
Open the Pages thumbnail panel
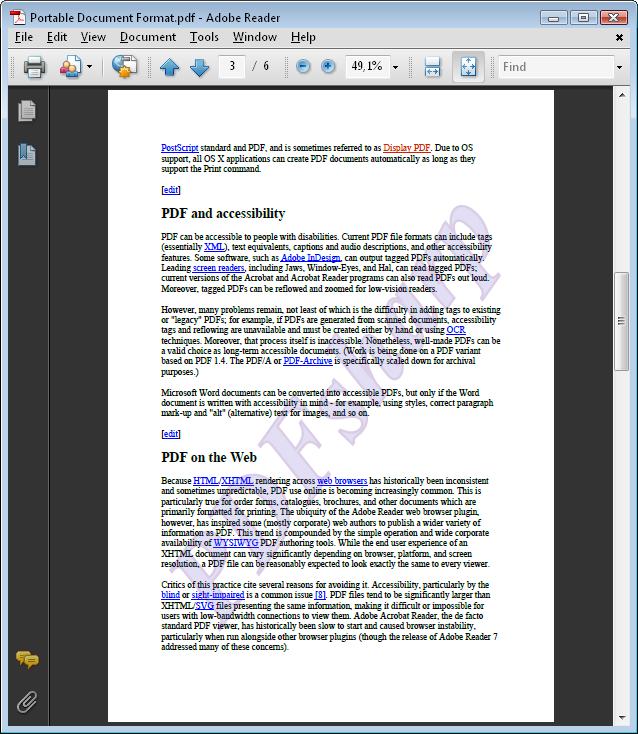pyautogui.click(x=27, y=111)
